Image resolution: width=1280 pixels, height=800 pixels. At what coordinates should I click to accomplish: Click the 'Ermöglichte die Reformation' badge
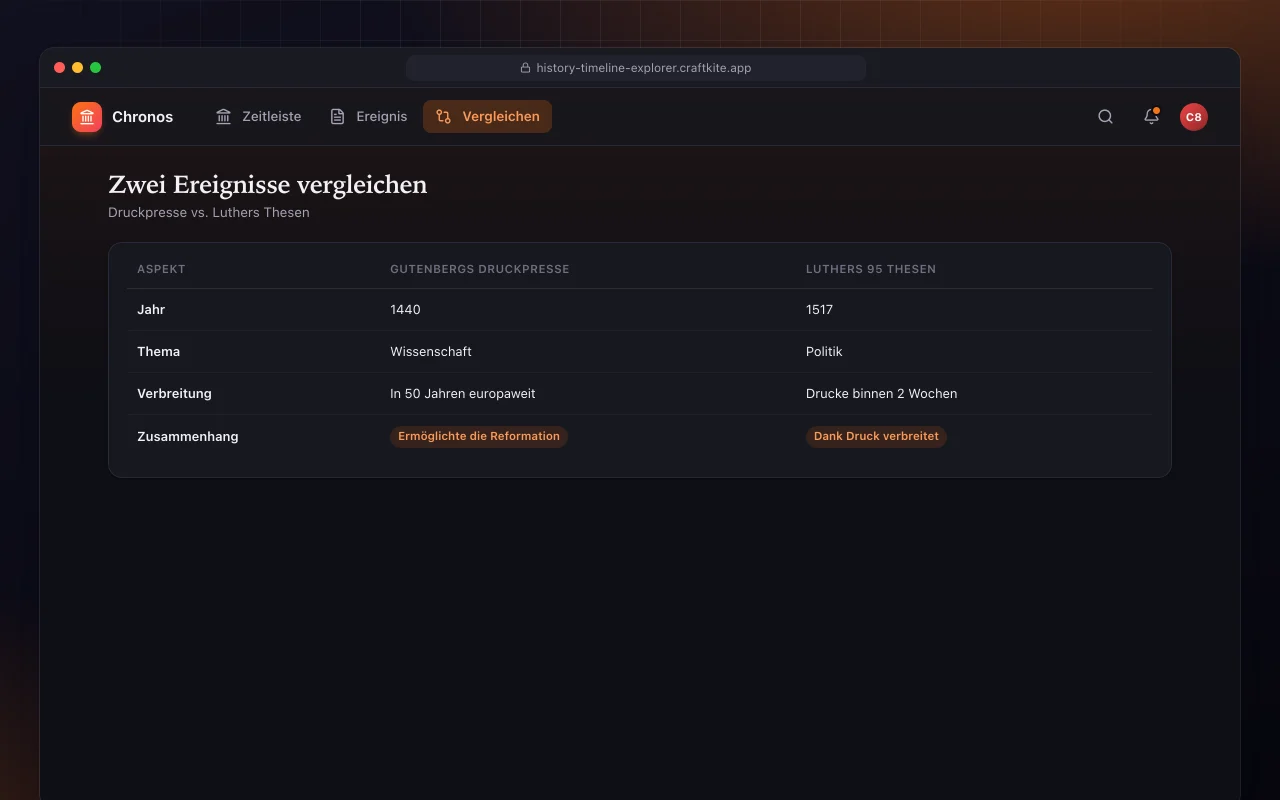click(x=479, y=436)
